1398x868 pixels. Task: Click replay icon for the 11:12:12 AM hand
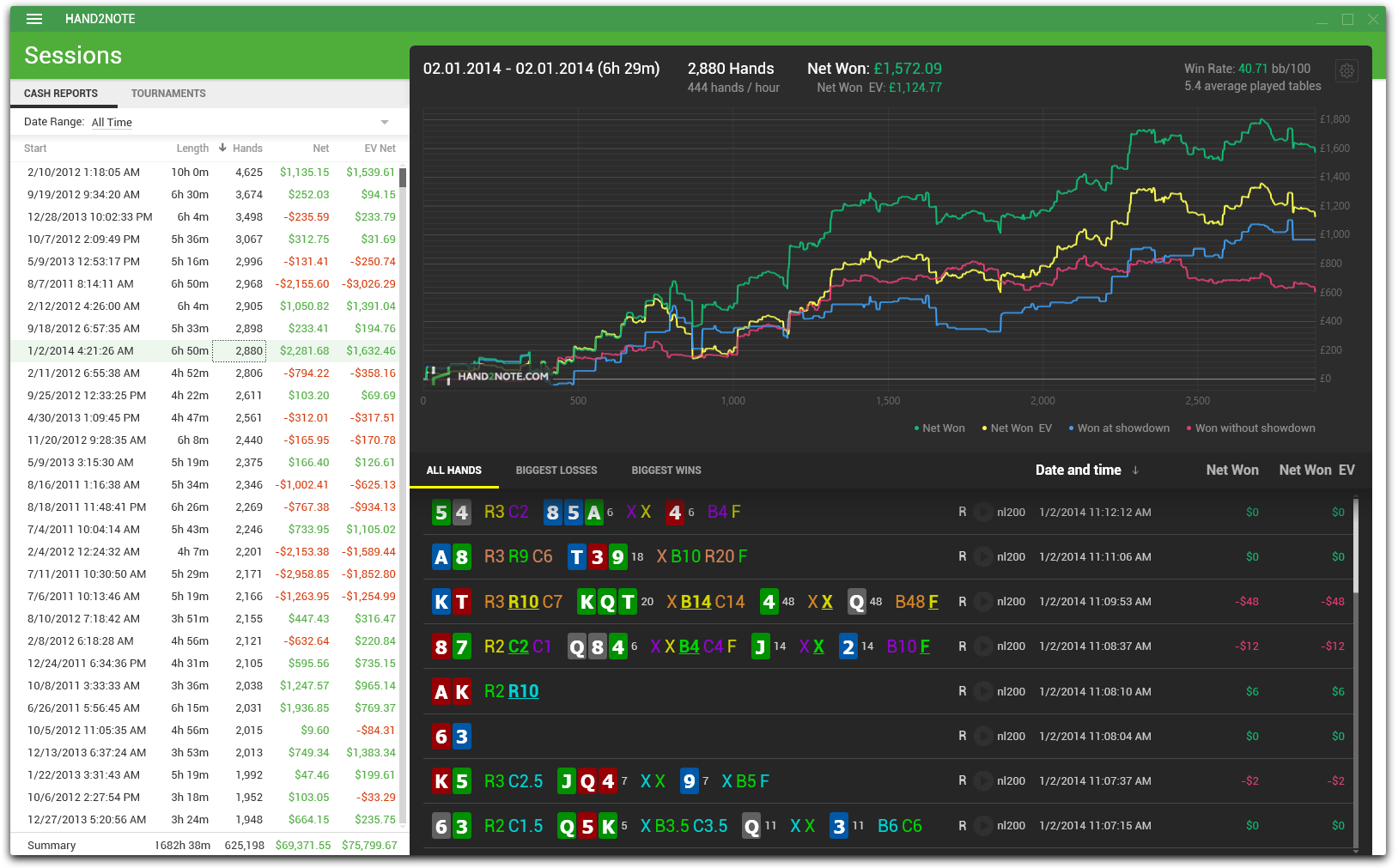(x=983, y=513)
